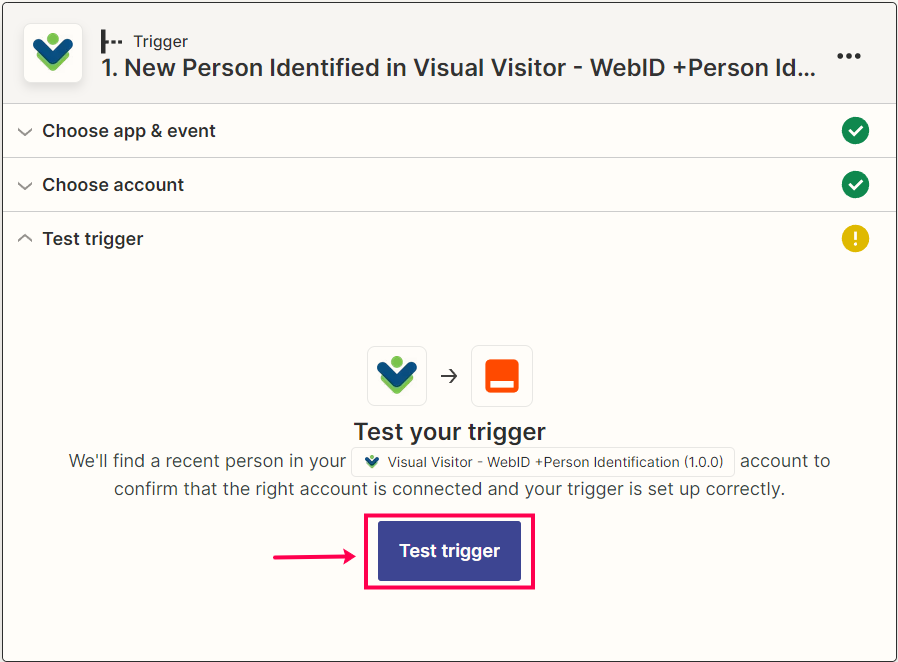This screenshot has height=662, width=898.
Task: Open the three-dot more options menu
Action: [x=848, y=56]
